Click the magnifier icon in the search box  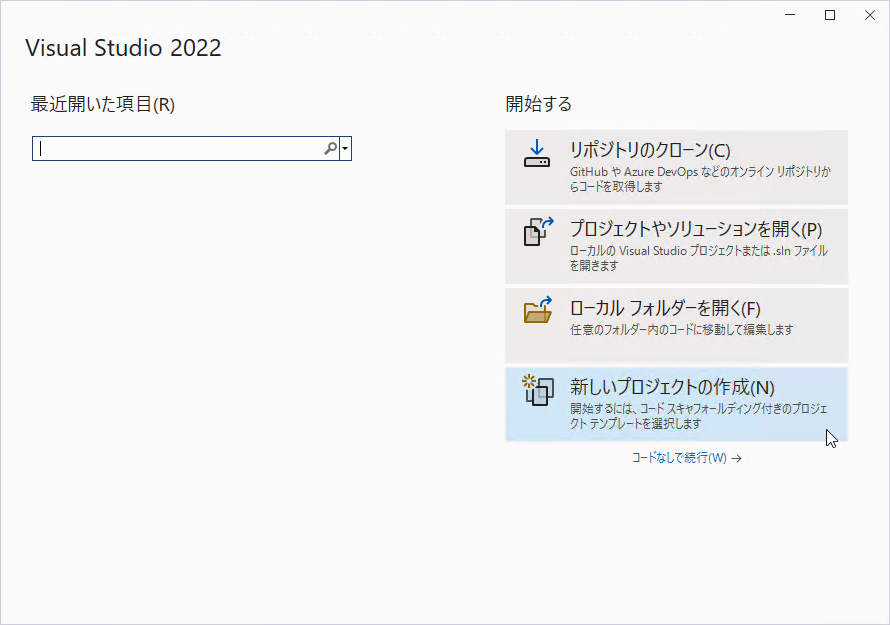point(330,149)
